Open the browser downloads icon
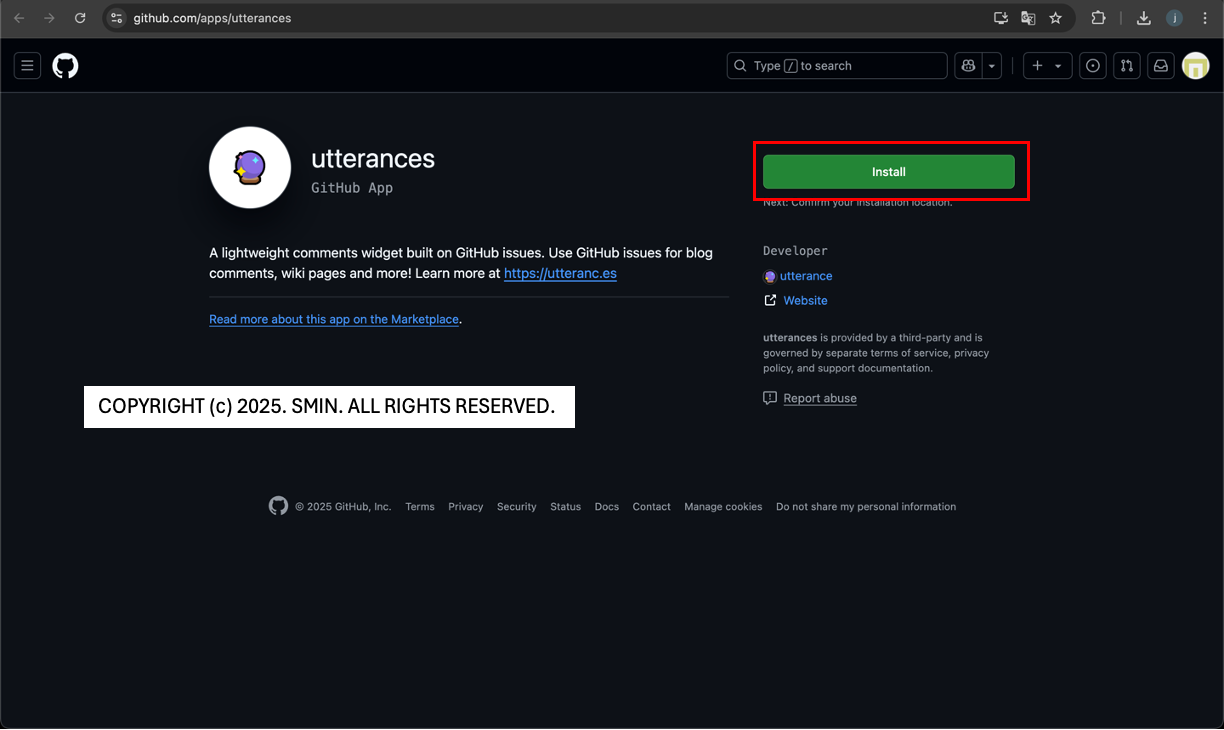 coord(1144,18)
